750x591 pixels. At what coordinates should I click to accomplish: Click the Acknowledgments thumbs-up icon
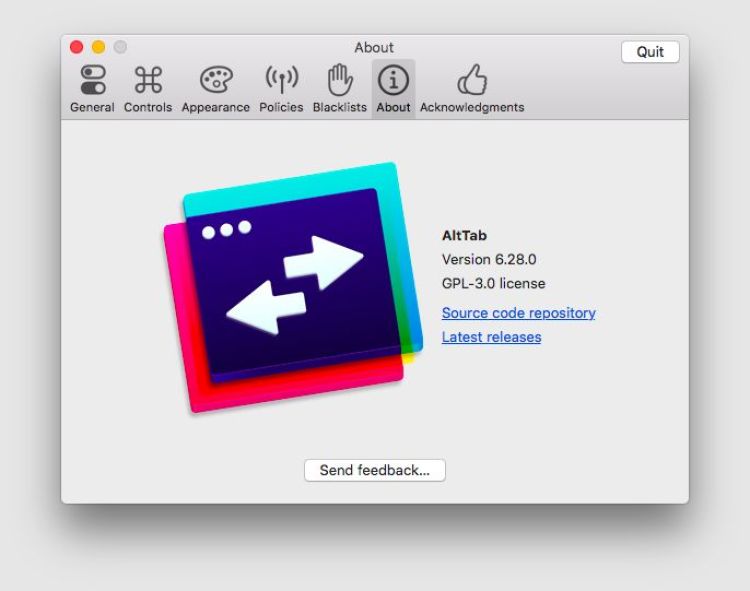(x=471, y=80)
